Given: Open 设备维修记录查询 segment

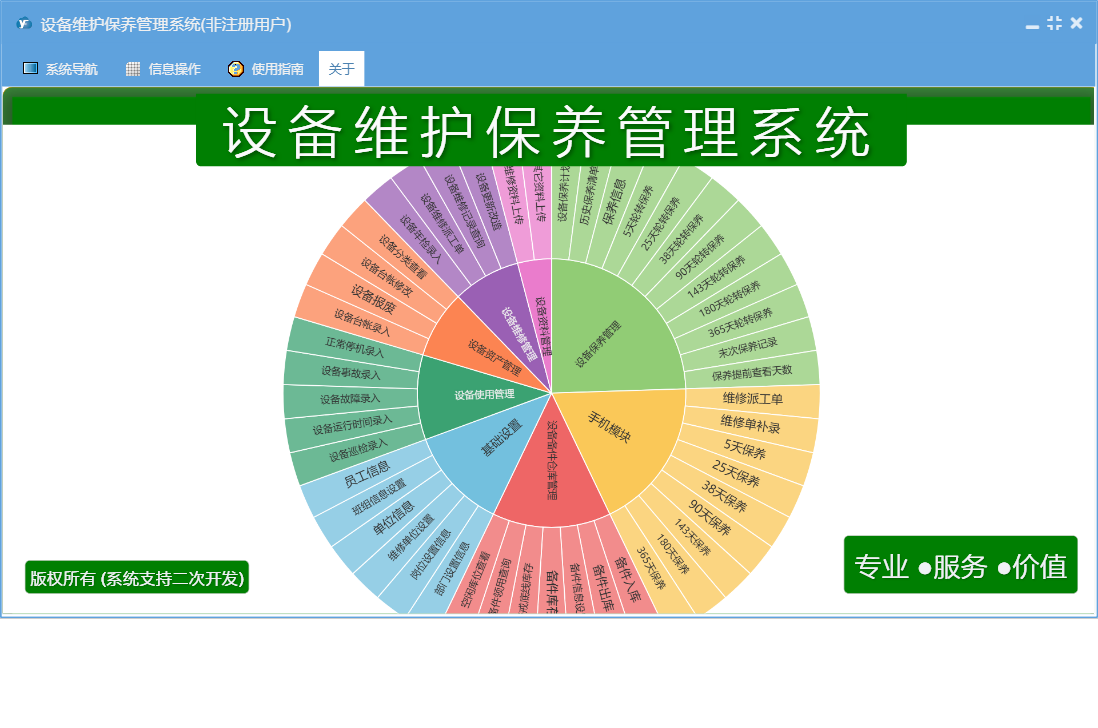Looking at the screenshot, I should (x=465, y=211).
